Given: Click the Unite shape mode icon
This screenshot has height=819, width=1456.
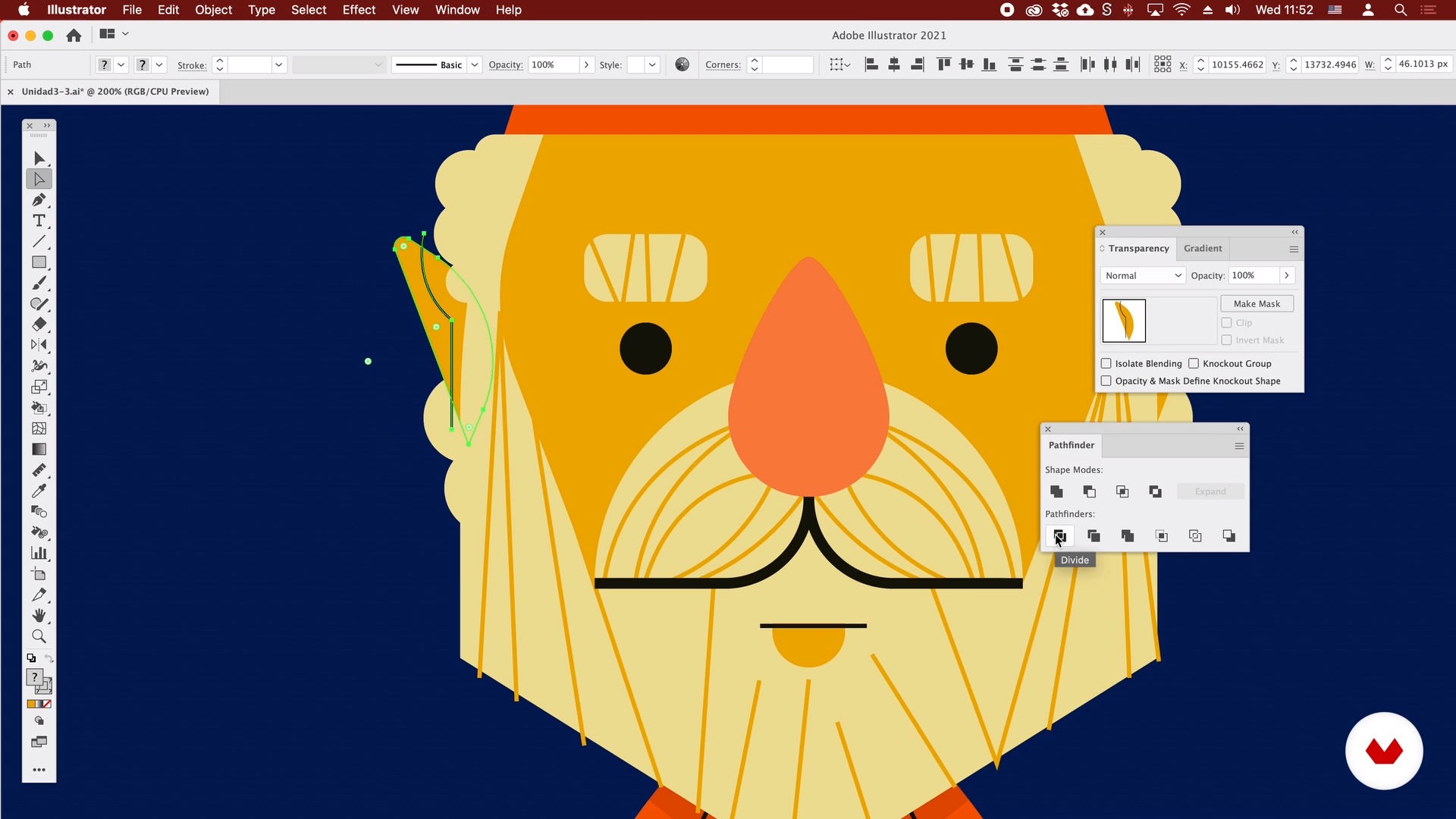Looking at the screenshot, I should pos(1056,491).
